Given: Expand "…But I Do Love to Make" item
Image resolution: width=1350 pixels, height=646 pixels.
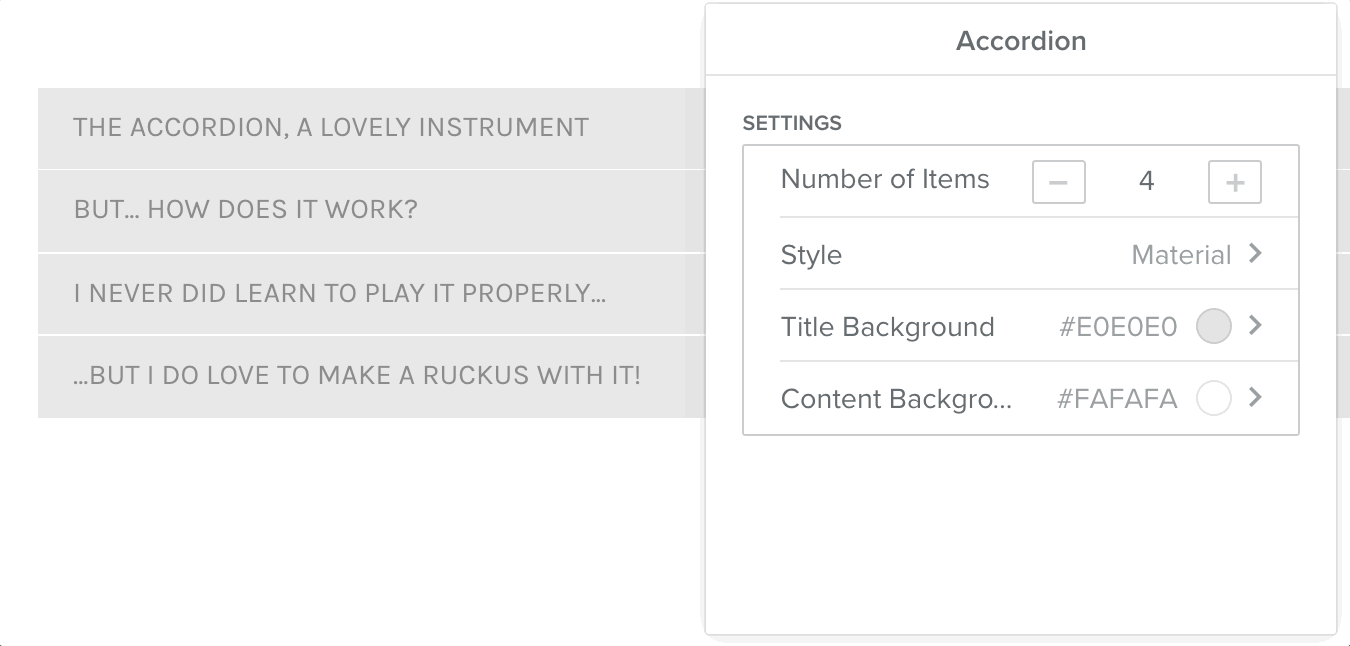Looking at the screenshot, I should pyautogui.click(x=357, y=376).
